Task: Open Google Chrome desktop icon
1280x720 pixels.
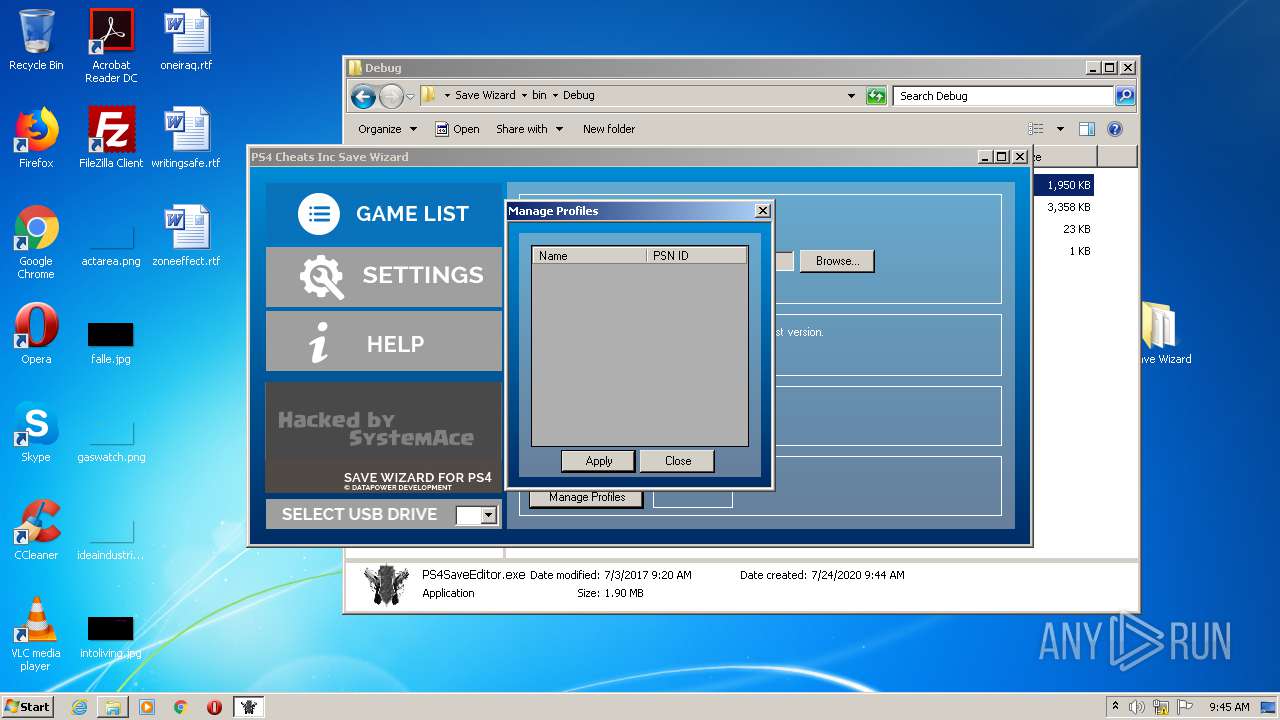Action: click(36, 242)
